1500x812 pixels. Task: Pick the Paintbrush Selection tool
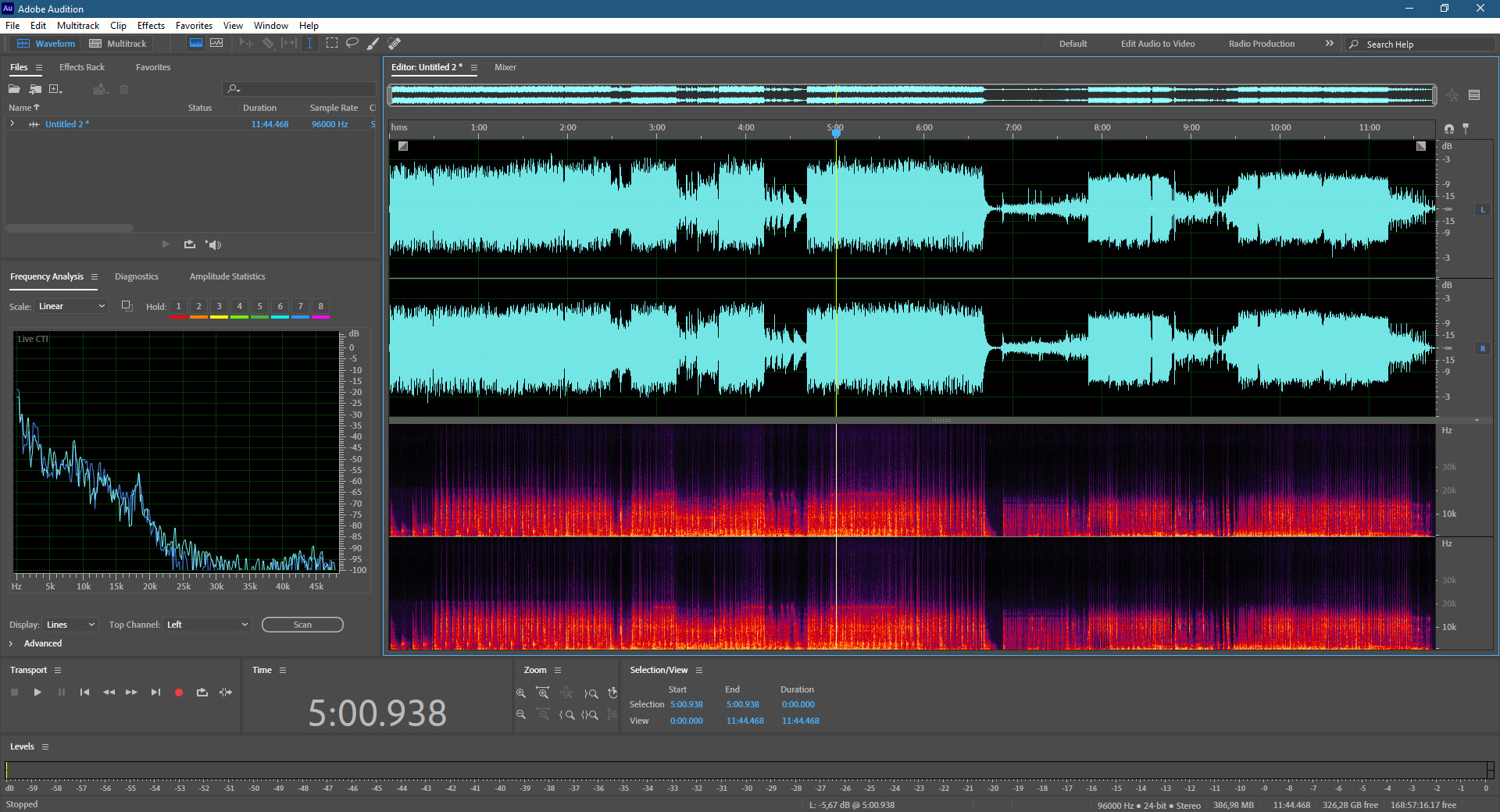[x=373, y=44]
